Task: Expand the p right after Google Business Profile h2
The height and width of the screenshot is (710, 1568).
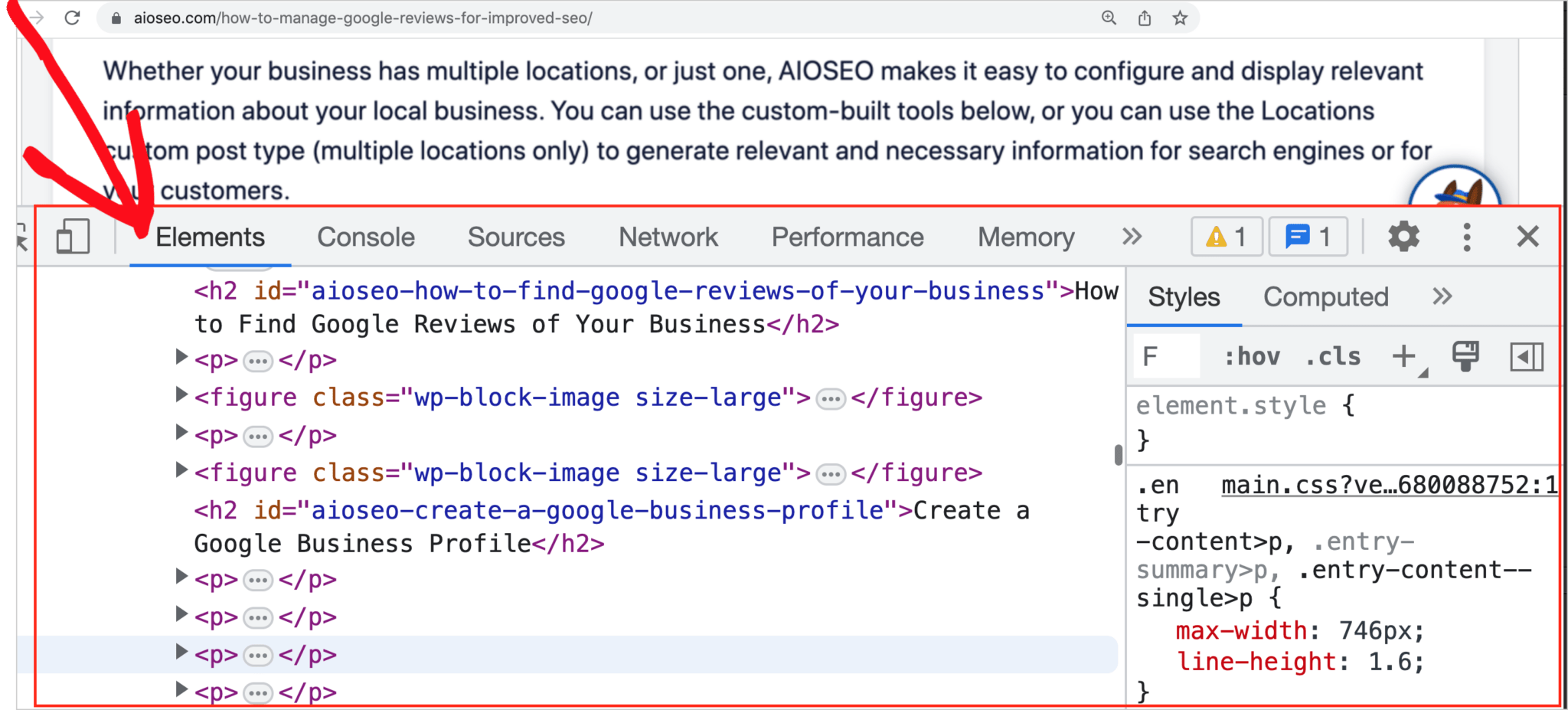Action: [x=181, y=577]
